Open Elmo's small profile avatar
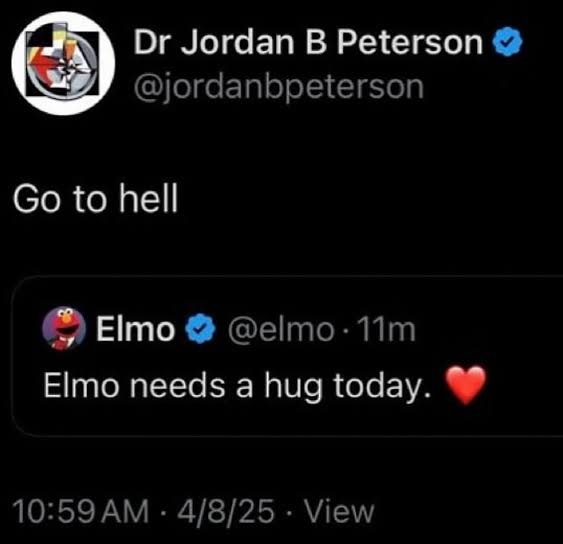563x544 pixels. [64, 329]
